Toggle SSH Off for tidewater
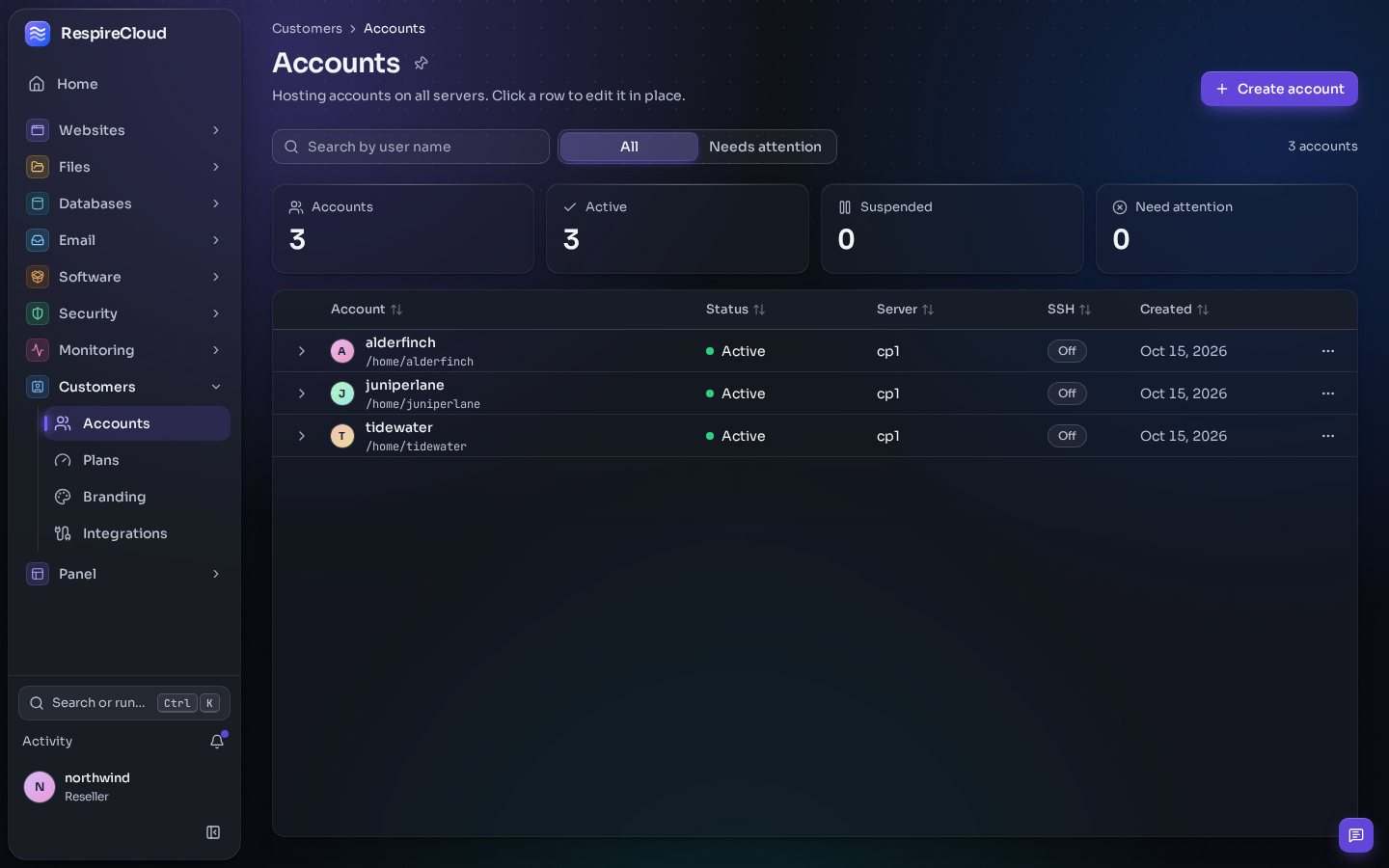This screenshot has width=1389, height=868. pyautogui.click(x=1067, y=436)
